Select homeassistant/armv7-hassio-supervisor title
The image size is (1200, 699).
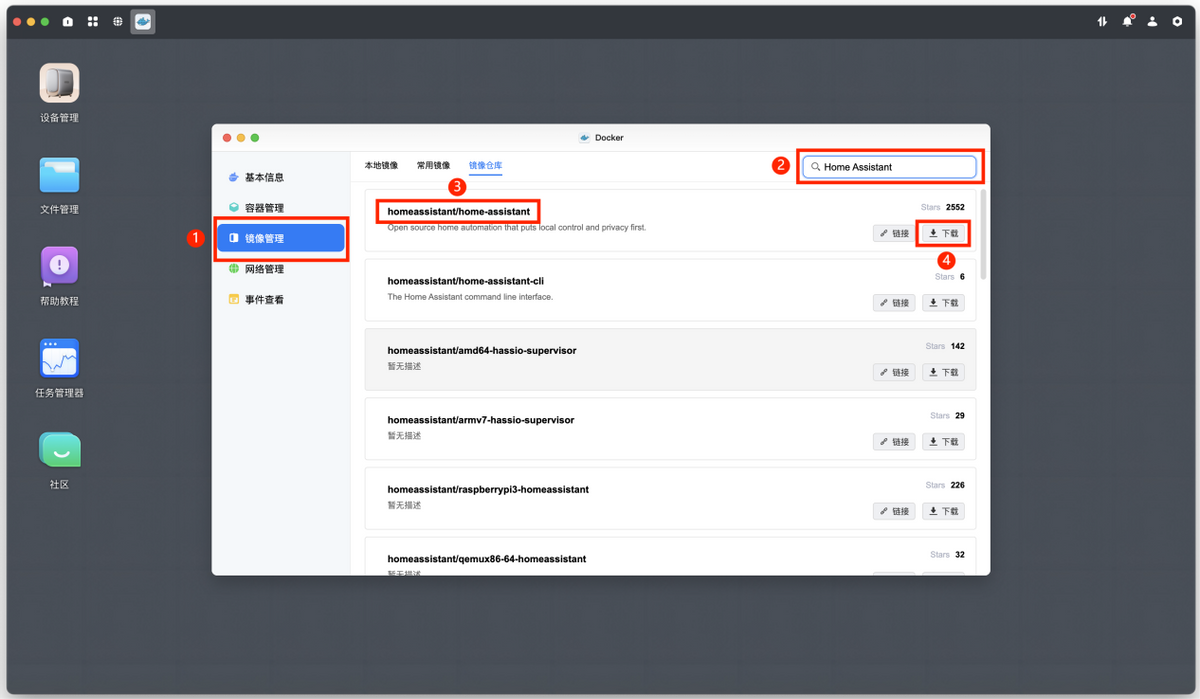point(480,420)
